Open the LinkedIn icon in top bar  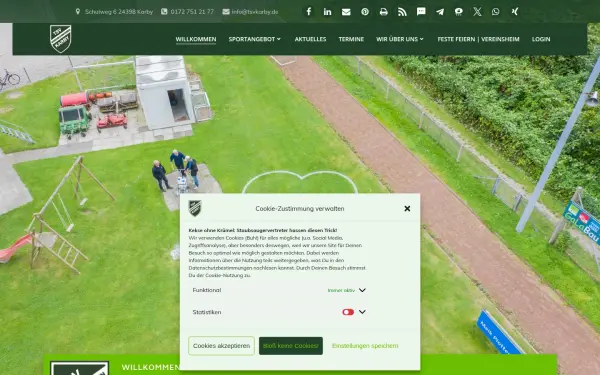pyautogui.click(x=327, y=11)
